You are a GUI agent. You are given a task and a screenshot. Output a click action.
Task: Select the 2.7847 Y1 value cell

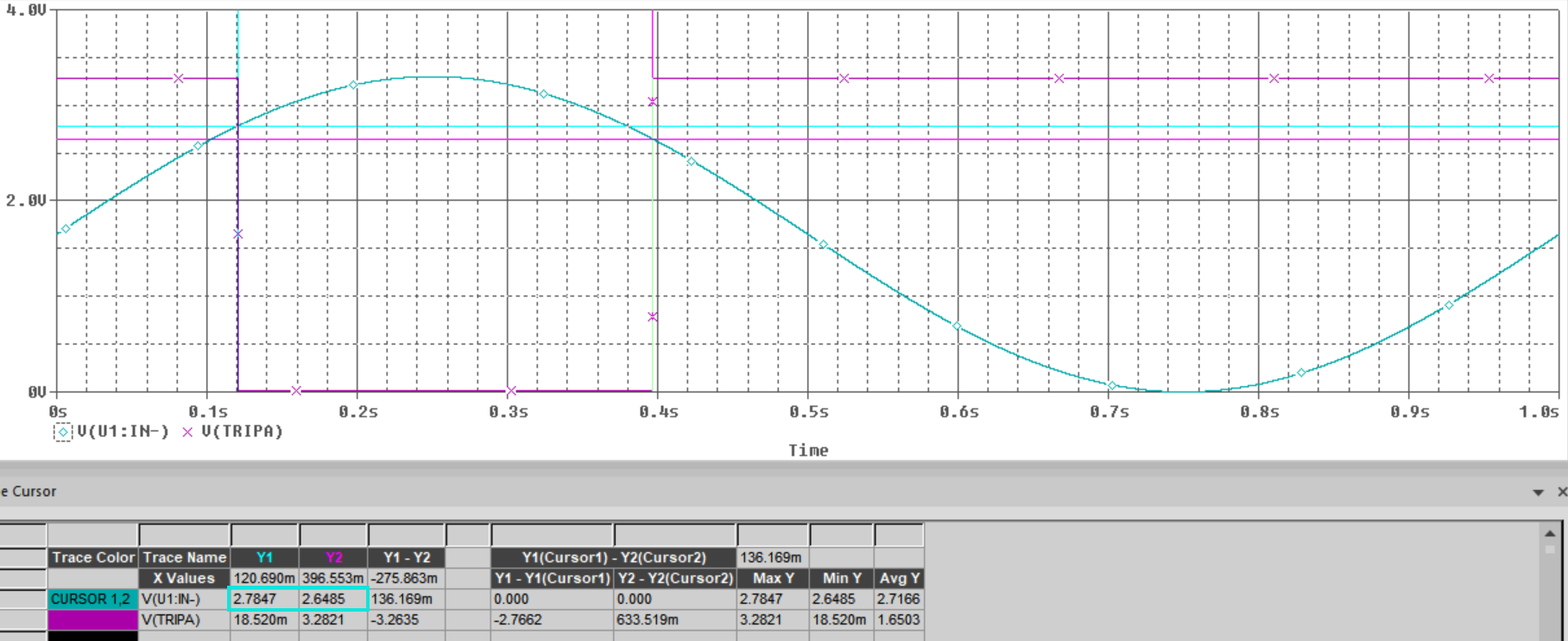pyautogui.click(x=263, y=599)
